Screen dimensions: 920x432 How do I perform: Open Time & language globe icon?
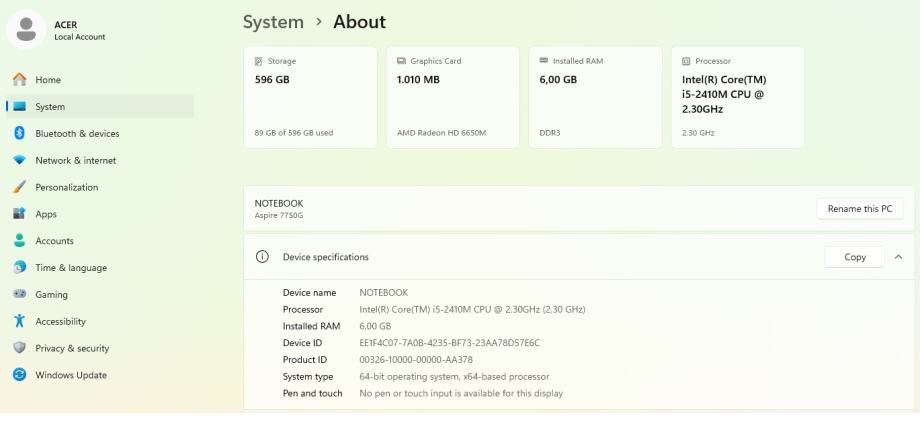tap(18, 268)
